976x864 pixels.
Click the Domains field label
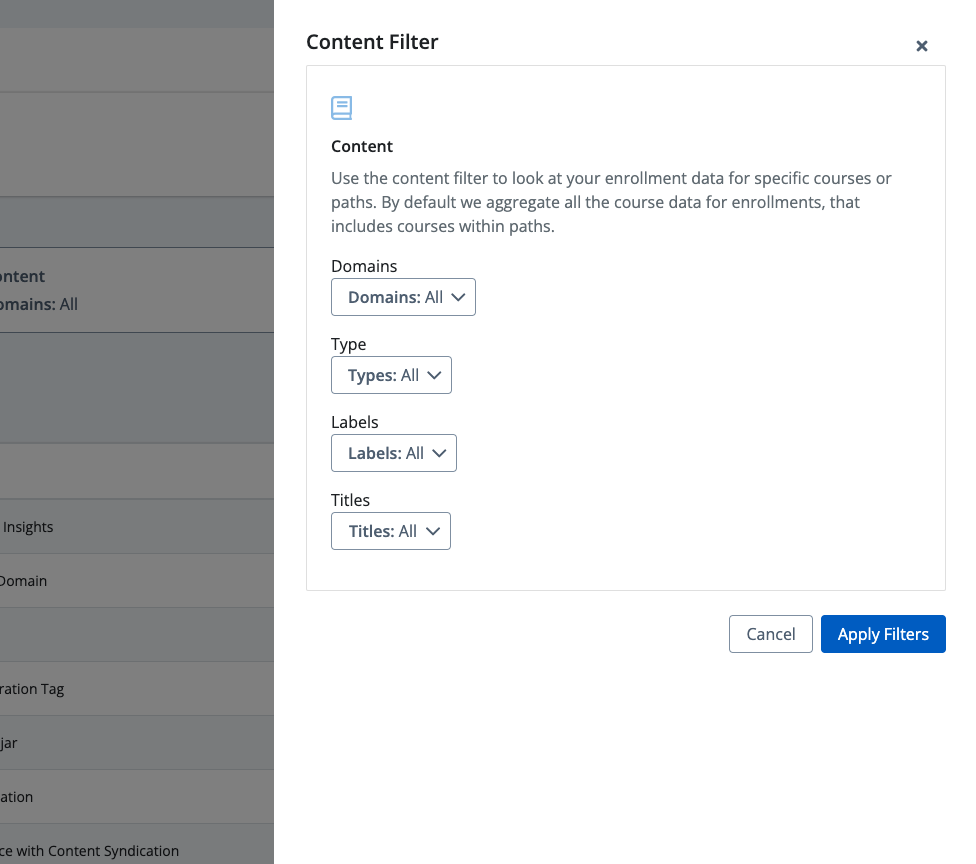(364, 266)
